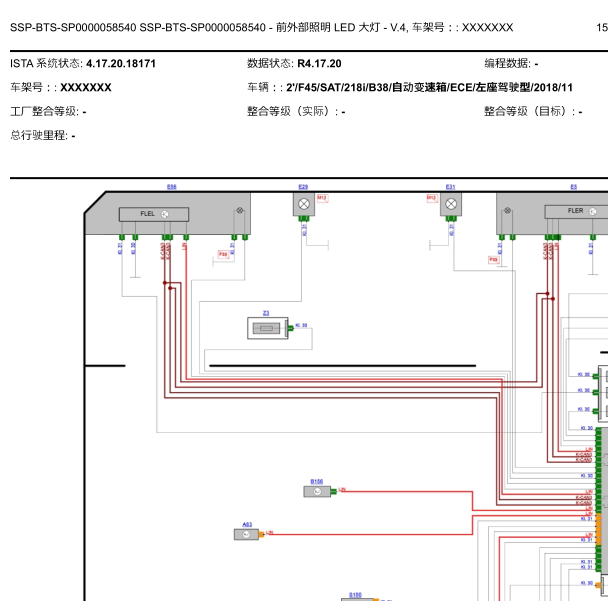Select the B156 sensor symbol
This screenshot has width=608, height=601.
coord(317,492)
